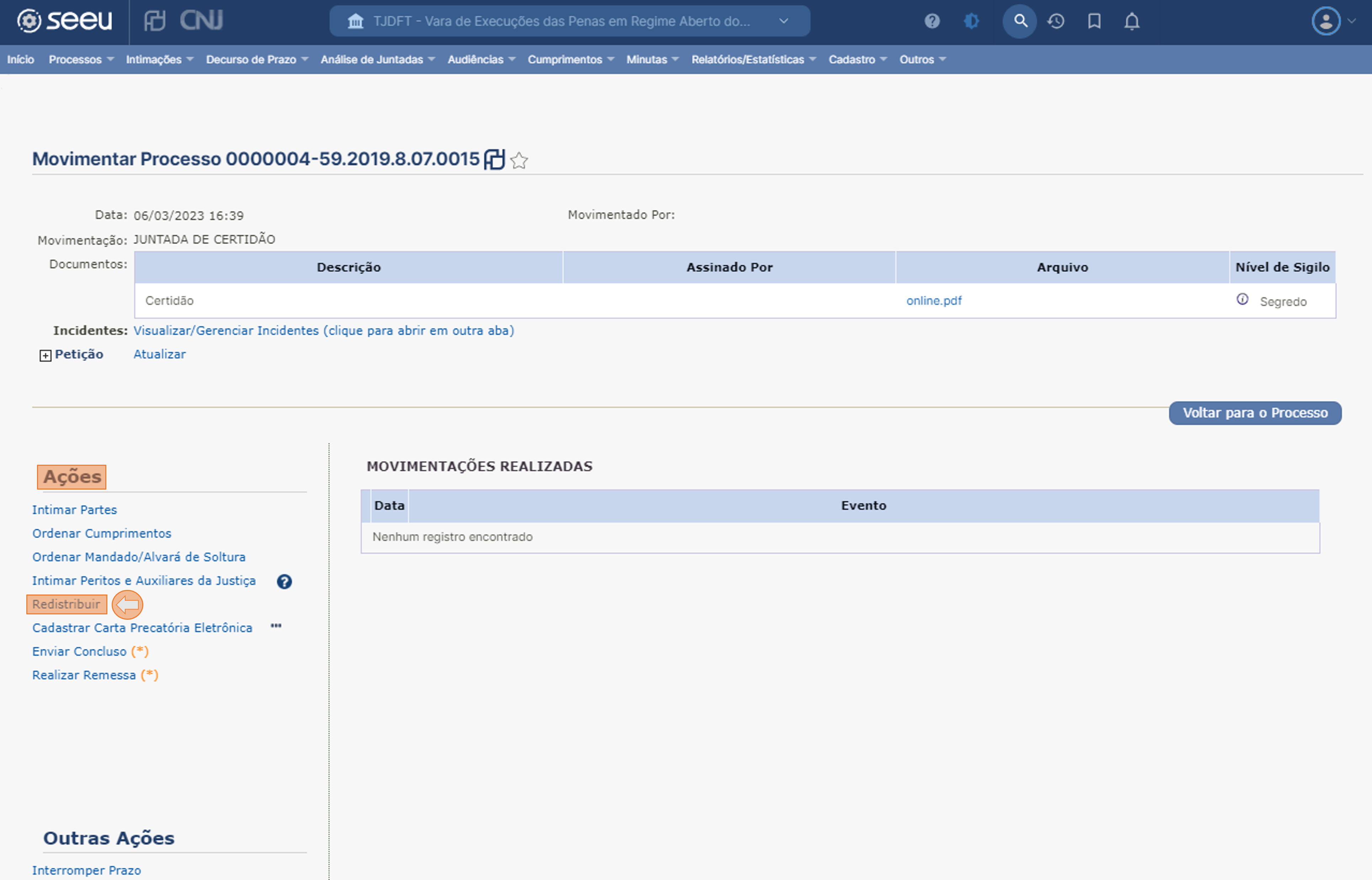This screenshot has width=1372, height=880.
Task: Open the search magnifier icon
Action: (x=1020, y=21)
